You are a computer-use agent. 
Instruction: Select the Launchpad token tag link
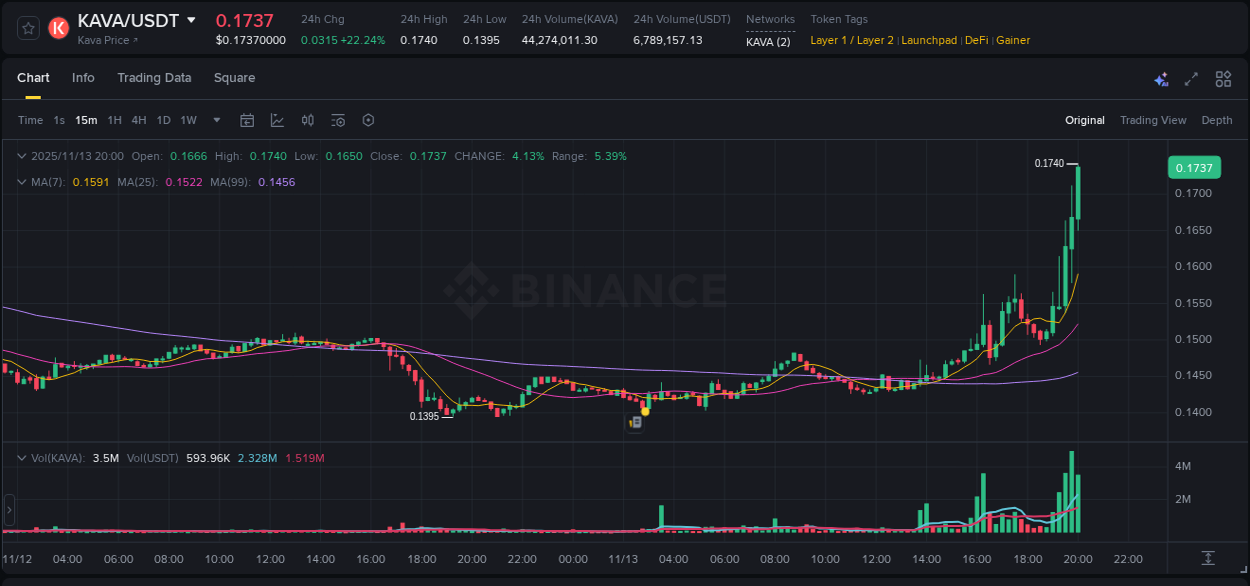click(x=929, y=40)
